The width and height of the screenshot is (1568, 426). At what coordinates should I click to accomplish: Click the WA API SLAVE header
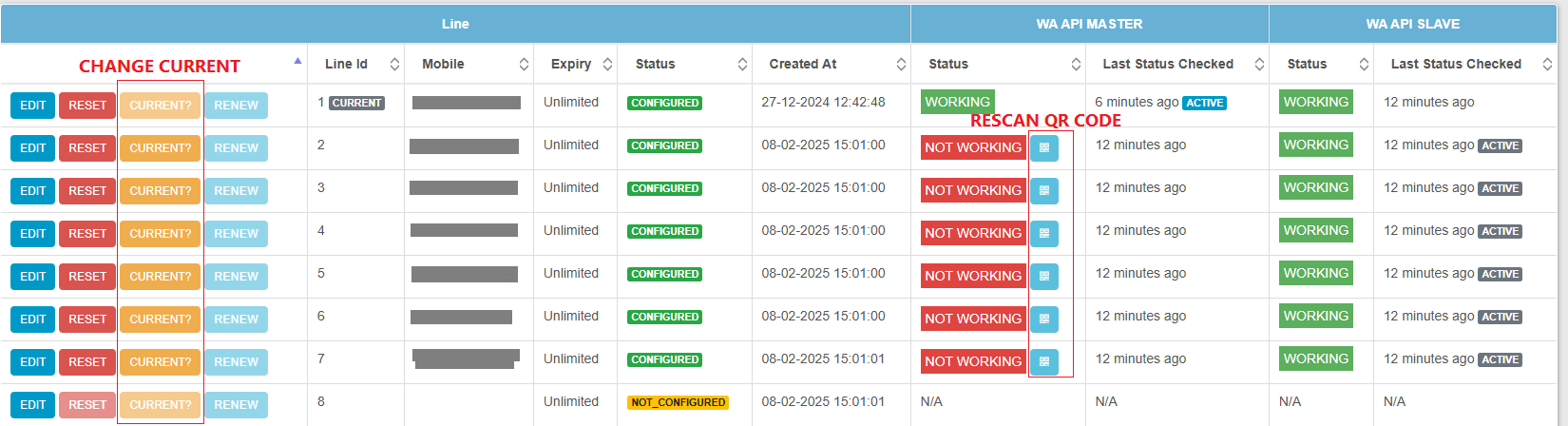click(x=1412, y=24)
